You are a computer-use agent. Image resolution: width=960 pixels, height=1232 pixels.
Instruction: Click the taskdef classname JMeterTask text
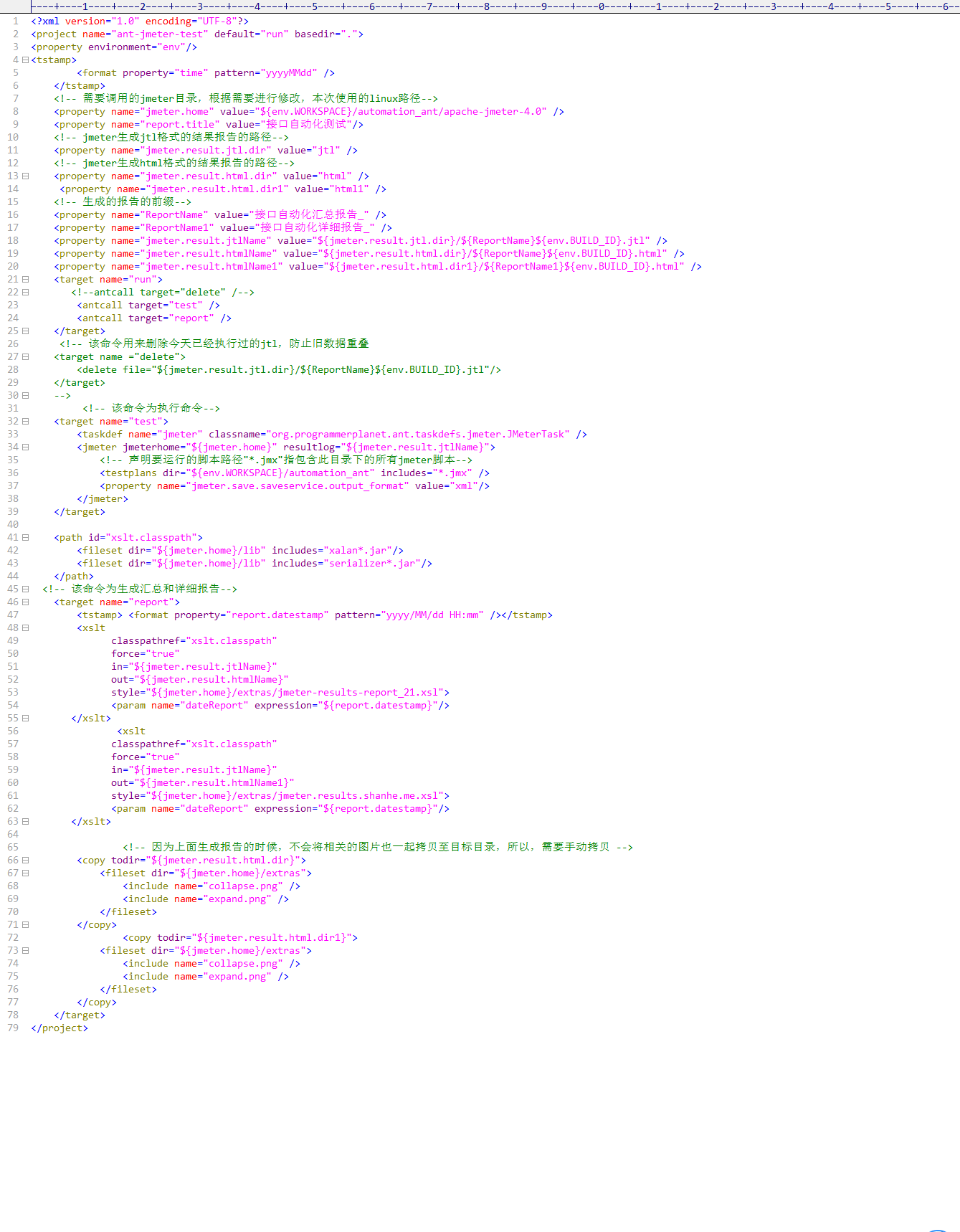pyautogui.click(x=418, y=435)
